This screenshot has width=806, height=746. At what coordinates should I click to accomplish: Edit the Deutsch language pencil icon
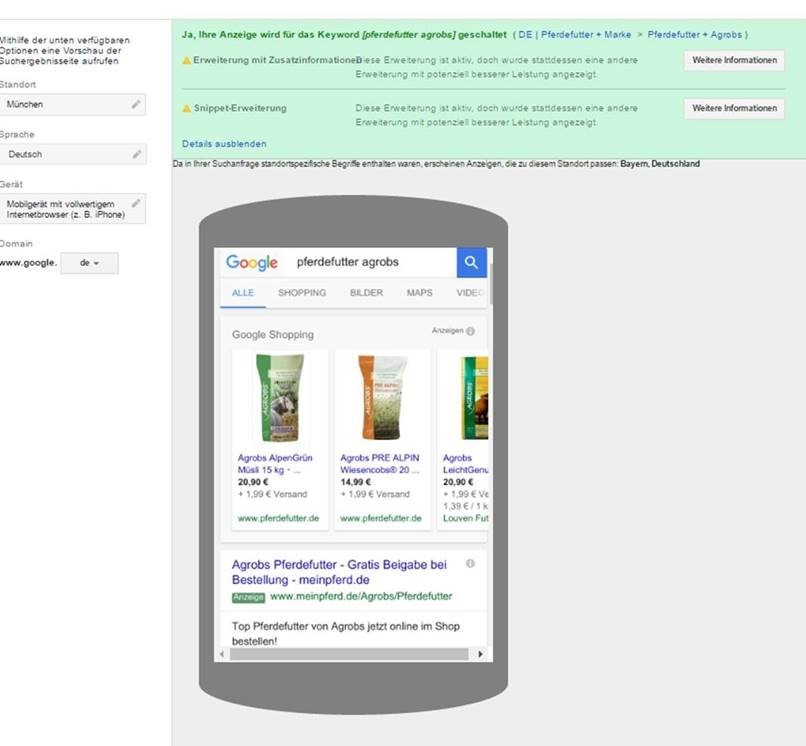click(137, 154)
